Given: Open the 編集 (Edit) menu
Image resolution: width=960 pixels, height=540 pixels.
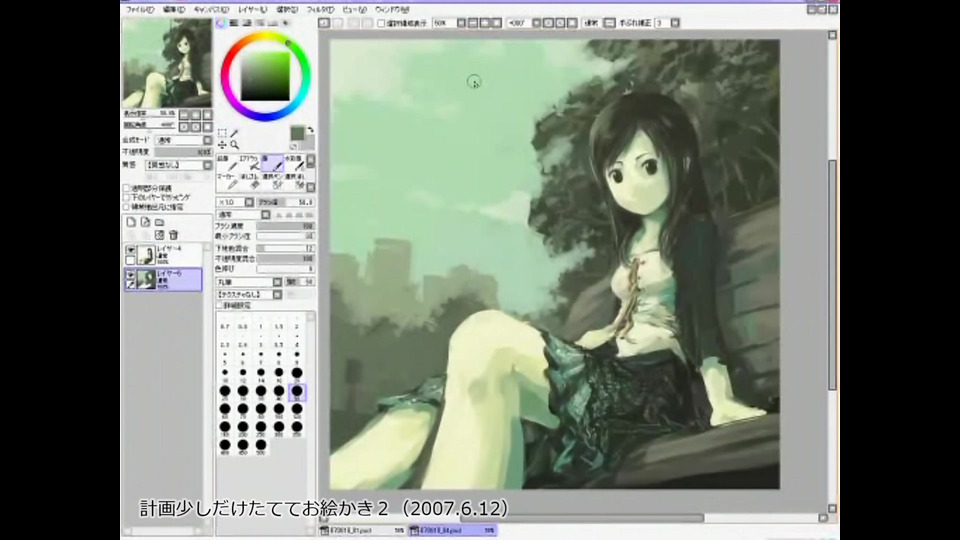Looking at the screenshot, I should pos(174,10).
